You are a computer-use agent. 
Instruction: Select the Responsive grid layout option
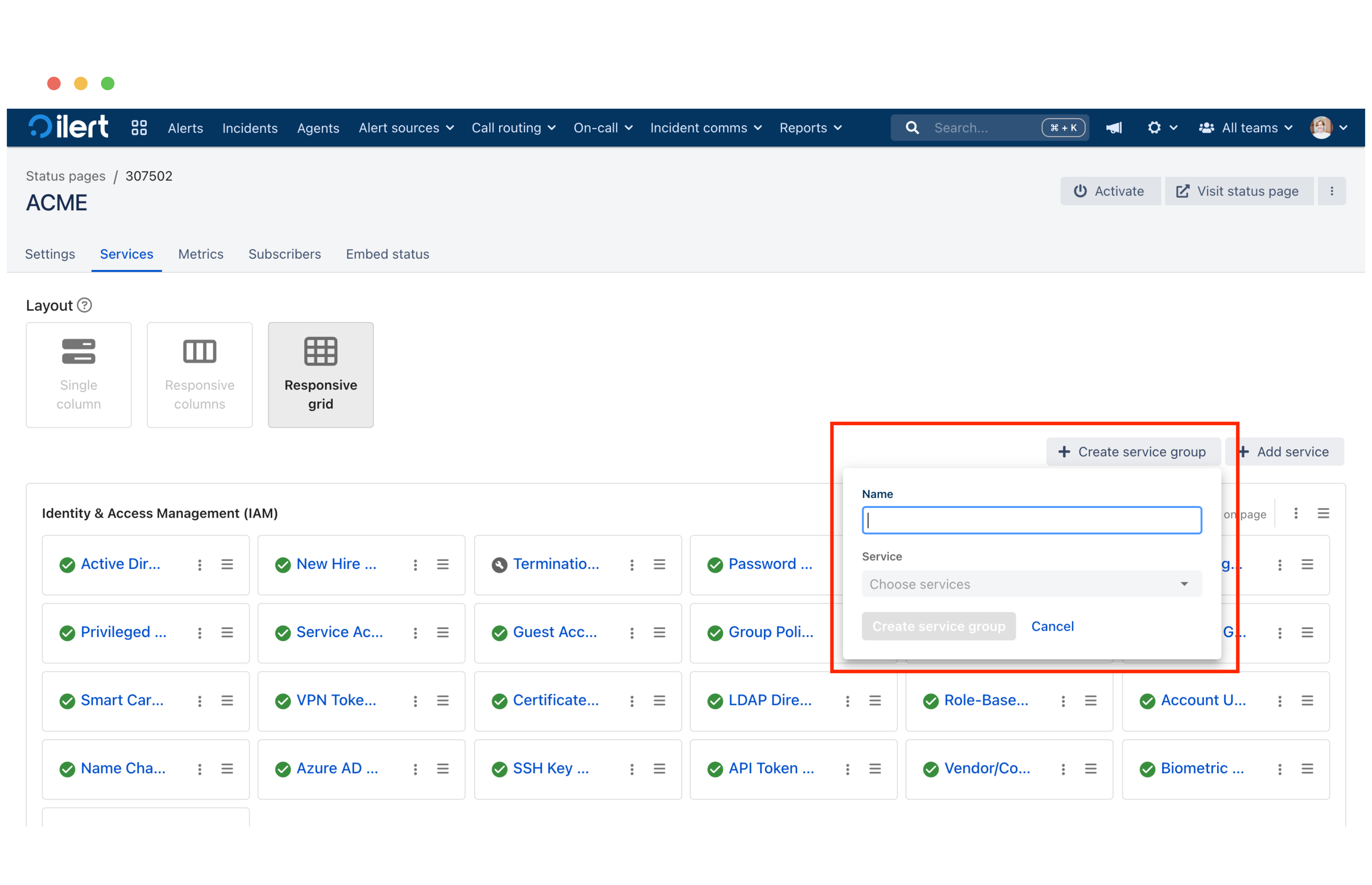click(x=321, y=375)
